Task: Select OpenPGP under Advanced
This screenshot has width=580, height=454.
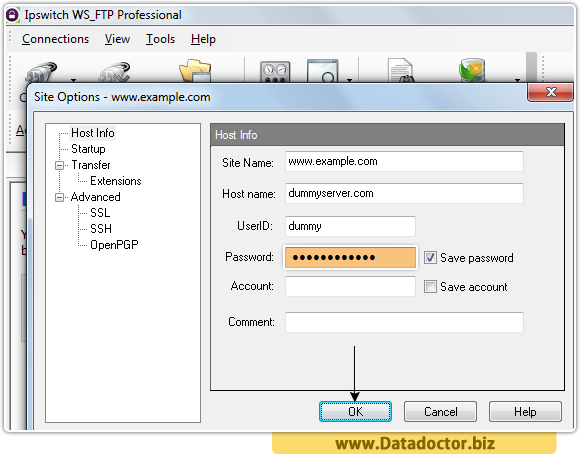Action: (x=114, y=245)
